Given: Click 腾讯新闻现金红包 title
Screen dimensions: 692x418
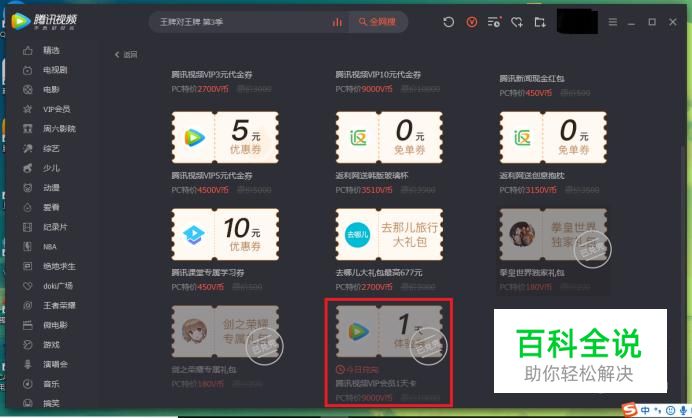Looking at the screenshot, I should point(532,79).
